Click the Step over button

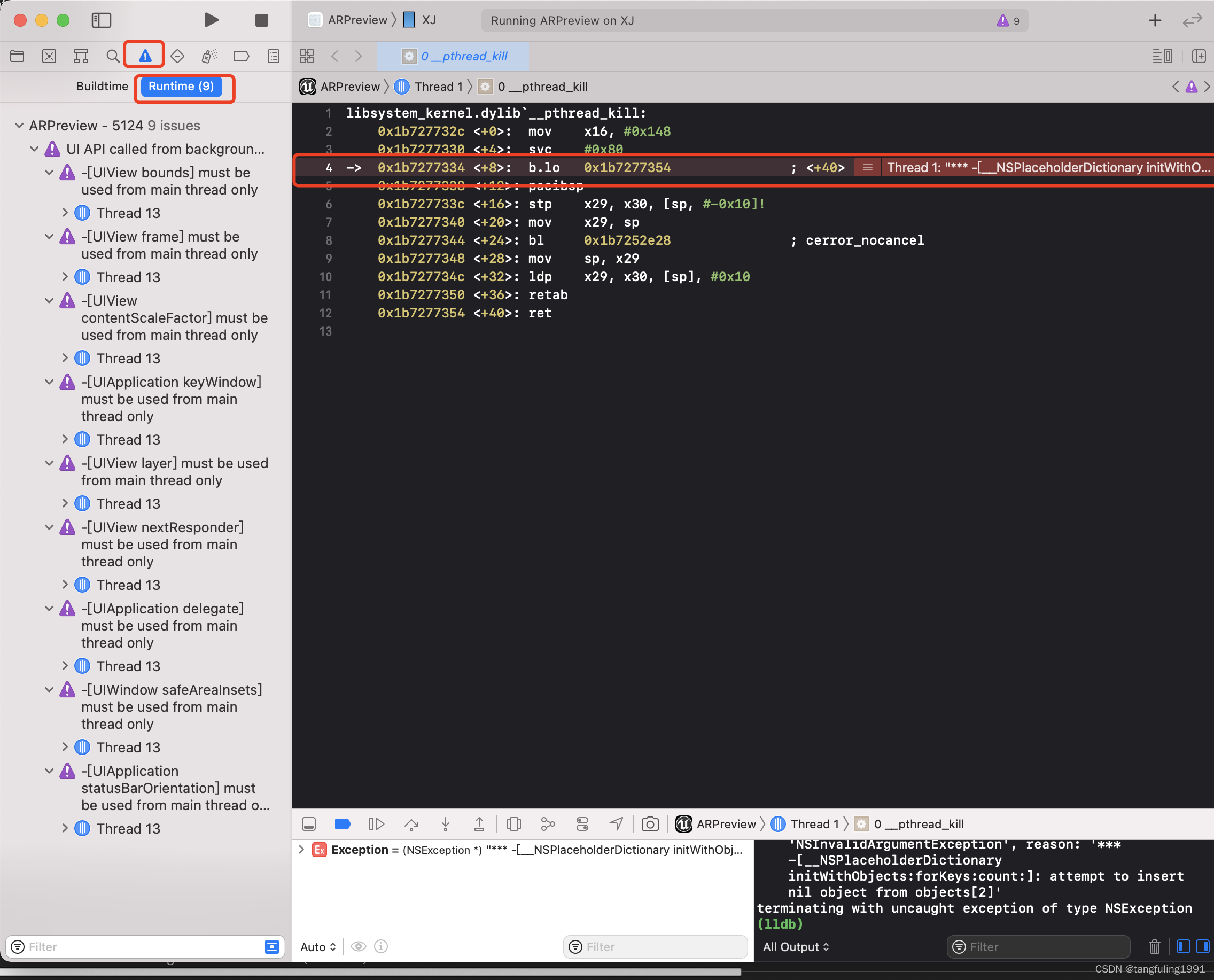click(411, 824)
